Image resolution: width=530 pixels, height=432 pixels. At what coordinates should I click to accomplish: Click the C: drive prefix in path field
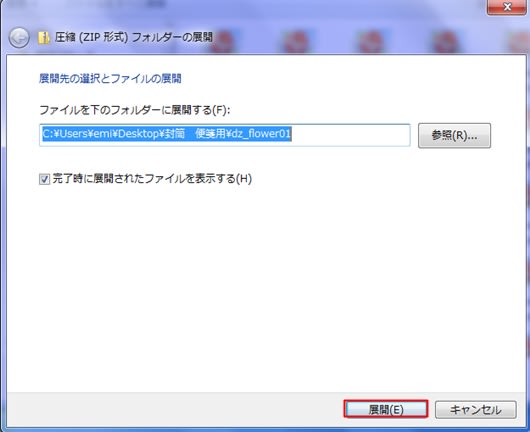pyautogui.click(x=47, y=134)
